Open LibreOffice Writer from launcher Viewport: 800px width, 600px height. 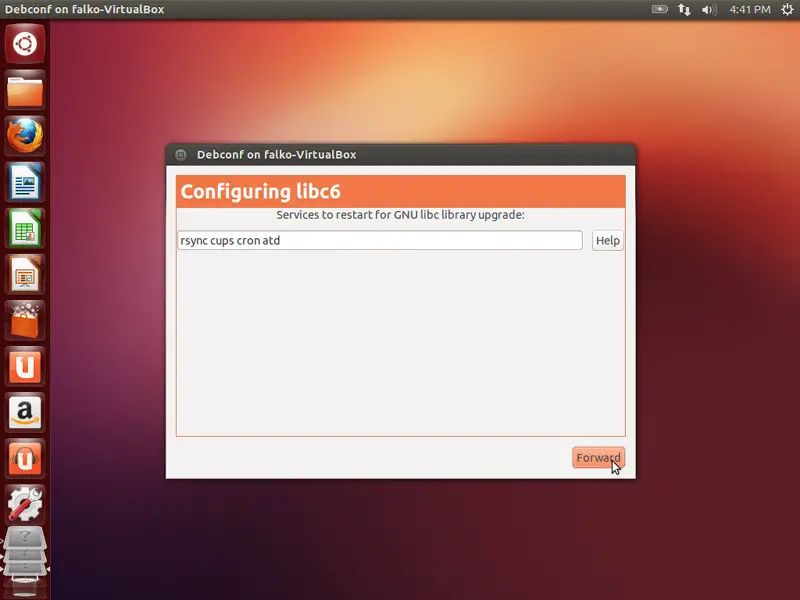25,182
